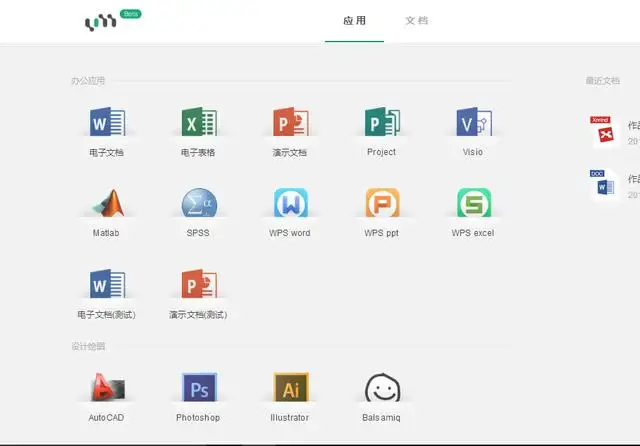Click the 办公应用 section heading

(x=88, y=81)
